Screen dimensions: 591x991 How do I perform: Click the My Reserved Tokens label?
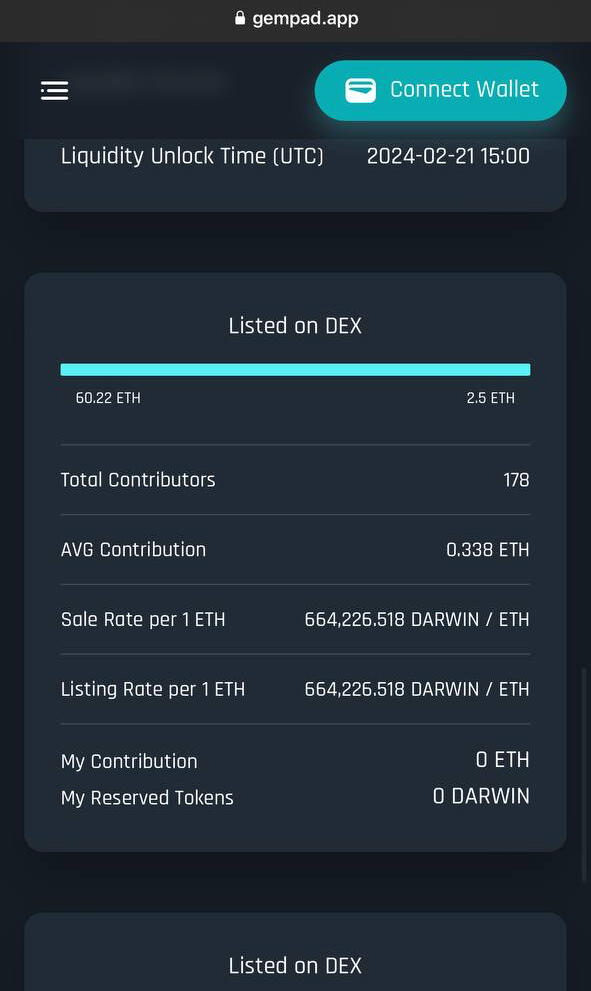pos(147,798)
